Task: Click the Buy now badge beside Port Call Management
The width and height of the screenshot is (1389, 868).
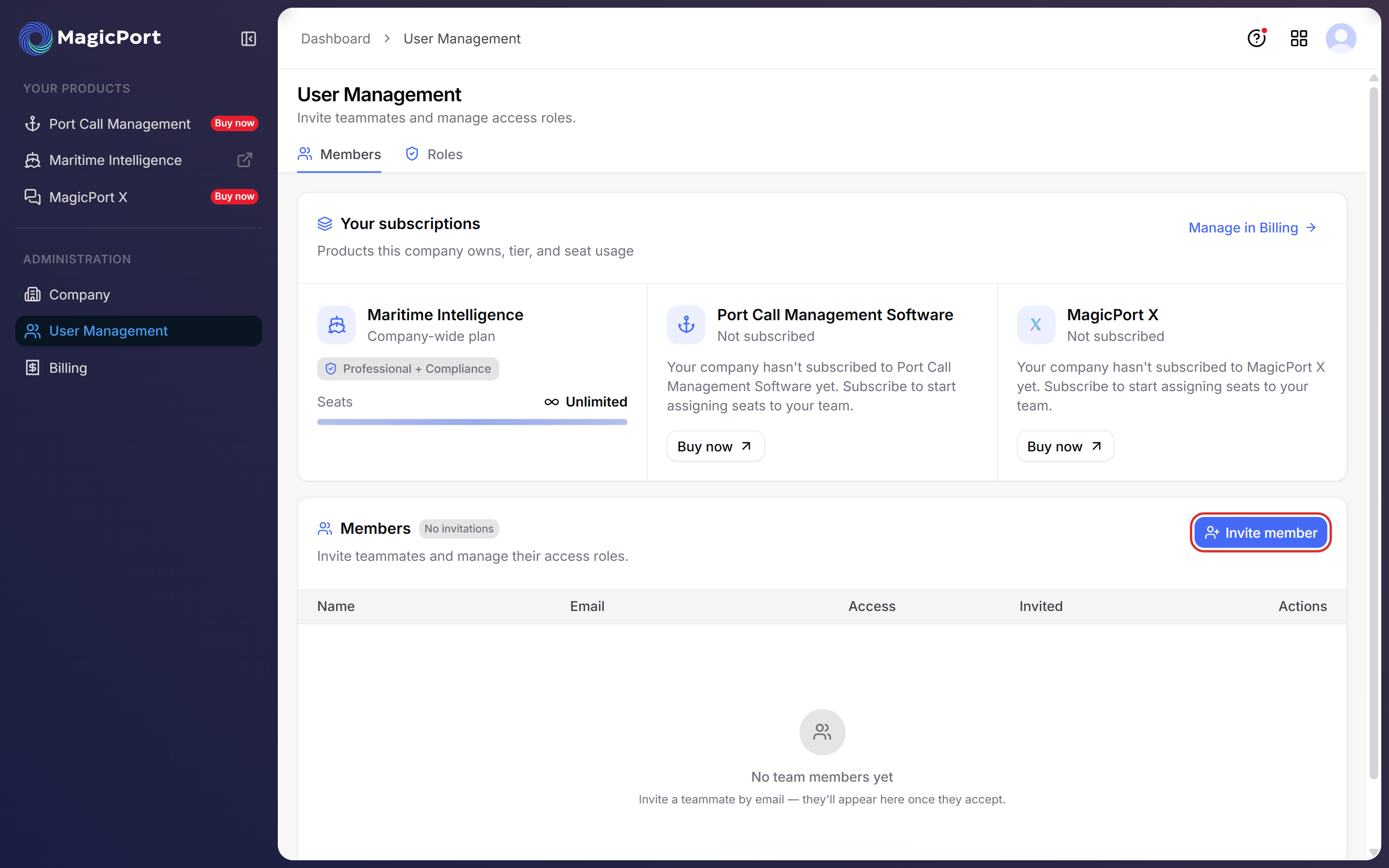Action: pos(234,123)
